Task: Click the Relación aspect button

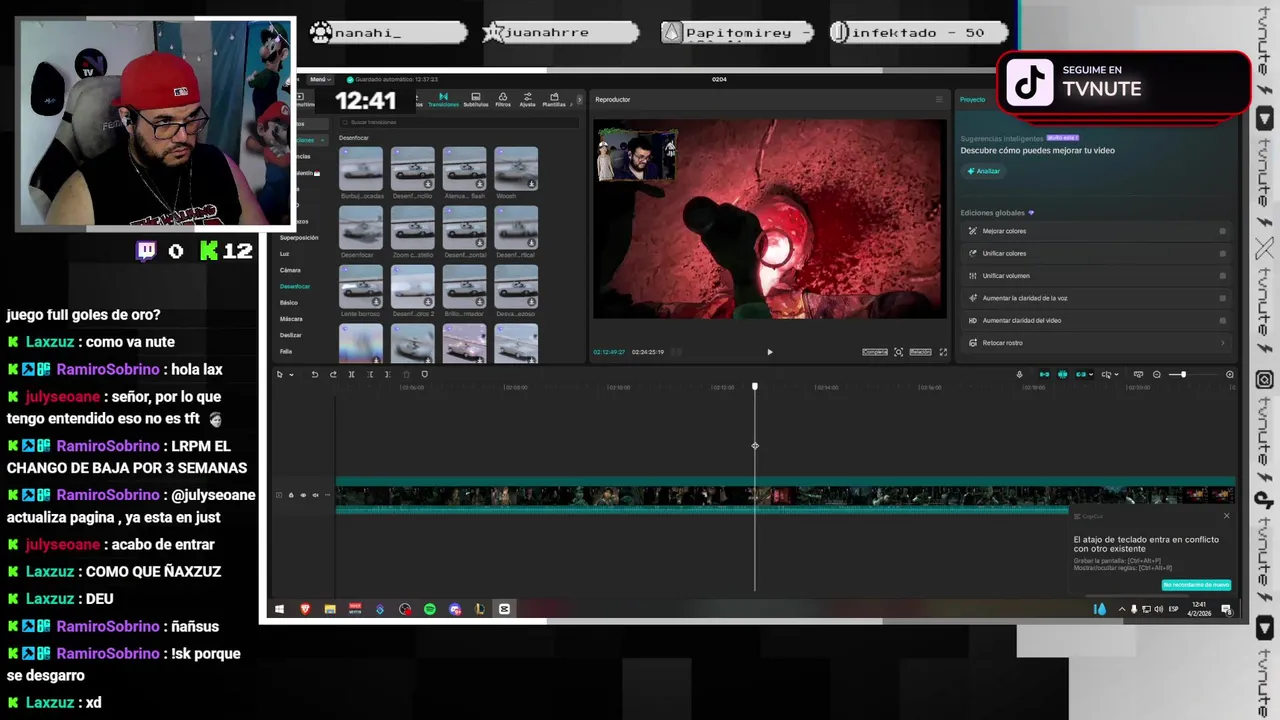Action: [x=920, y=352]
